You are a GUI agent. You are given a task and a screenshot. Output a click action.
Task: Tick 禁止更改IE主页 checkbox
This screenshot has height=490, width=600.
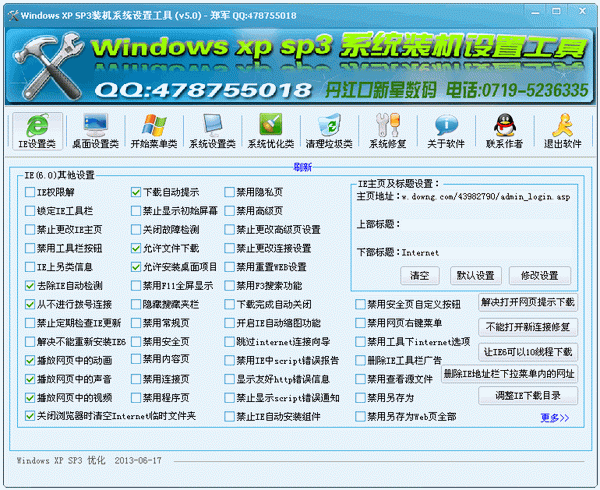pos(30,230)
